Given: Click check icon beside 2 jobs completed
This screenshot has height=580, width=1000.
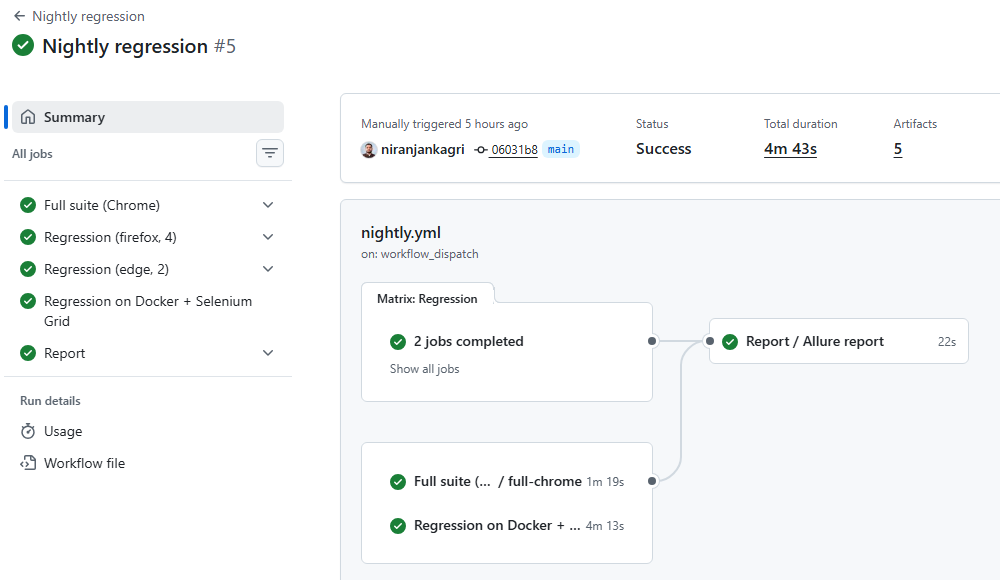Looking at the screenshot, I should point(398,341).
